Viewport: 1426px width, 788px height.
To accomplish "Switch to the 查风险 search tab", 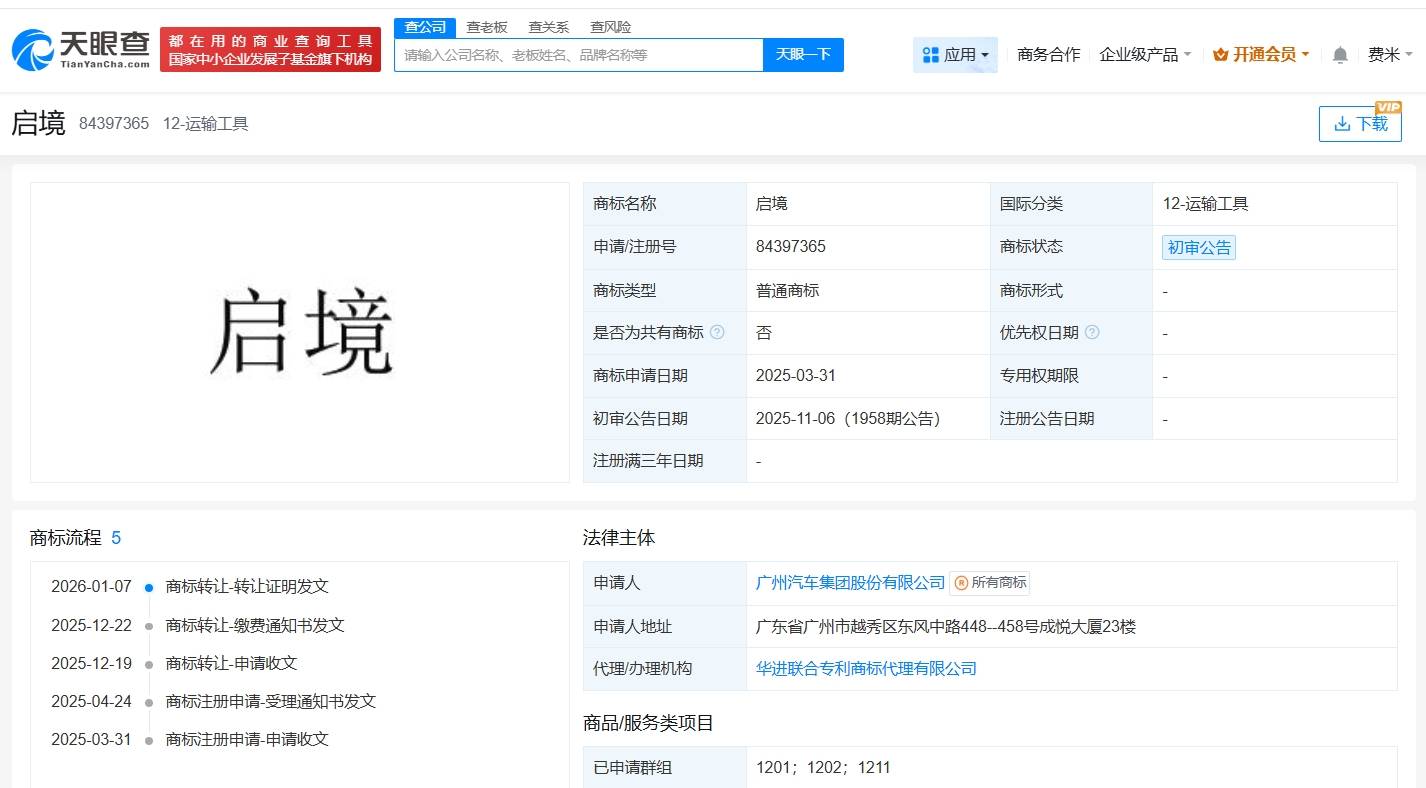I will 611,26.
